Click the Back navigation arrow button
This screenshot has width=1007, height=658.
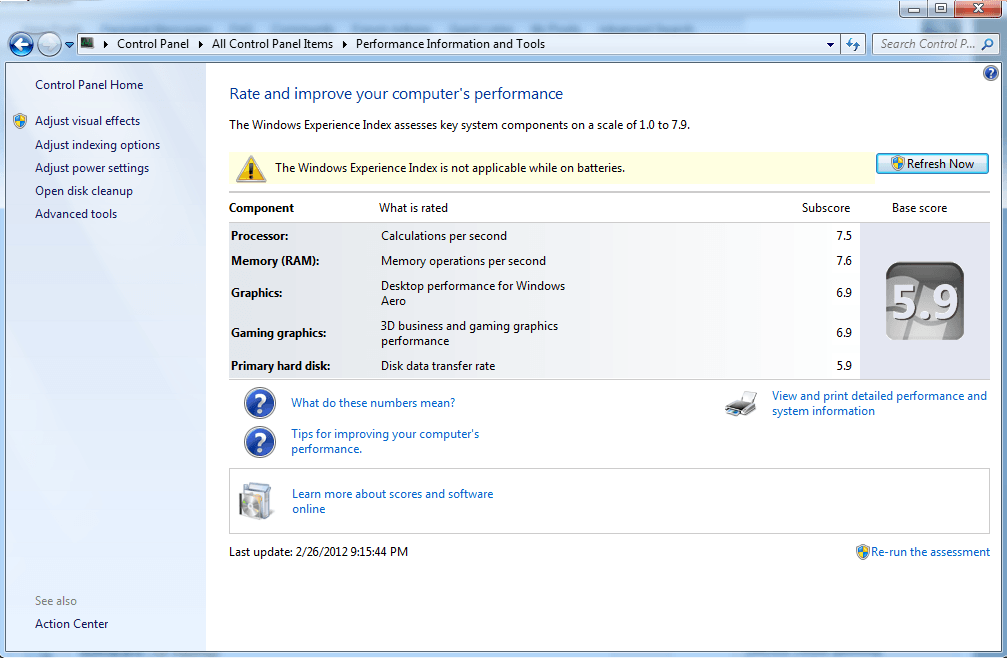21,44
